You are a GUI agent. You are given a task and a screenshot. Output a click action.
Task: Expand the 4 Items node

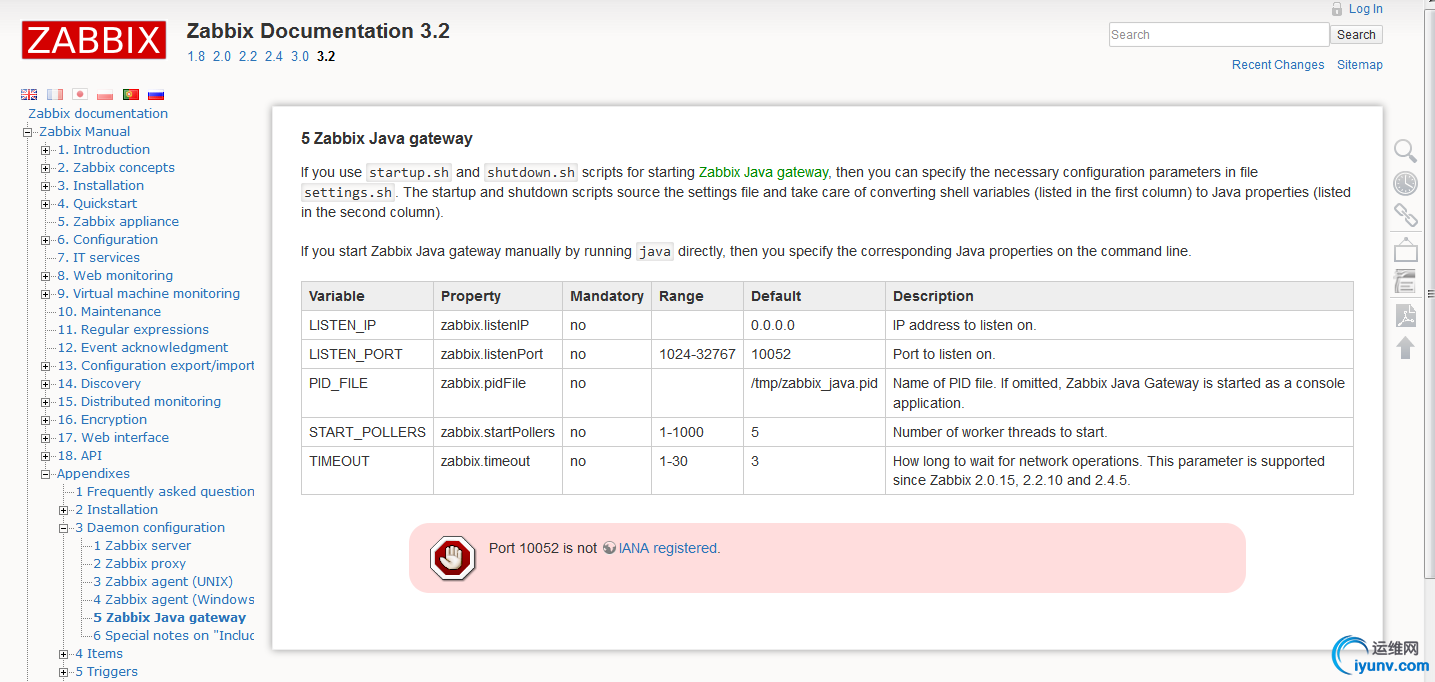point(64,654)
